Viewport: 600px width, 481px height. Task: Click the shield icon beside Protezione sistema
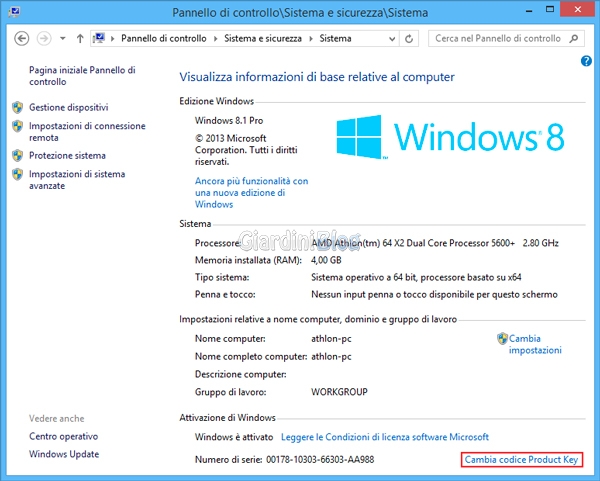(17, 156)
